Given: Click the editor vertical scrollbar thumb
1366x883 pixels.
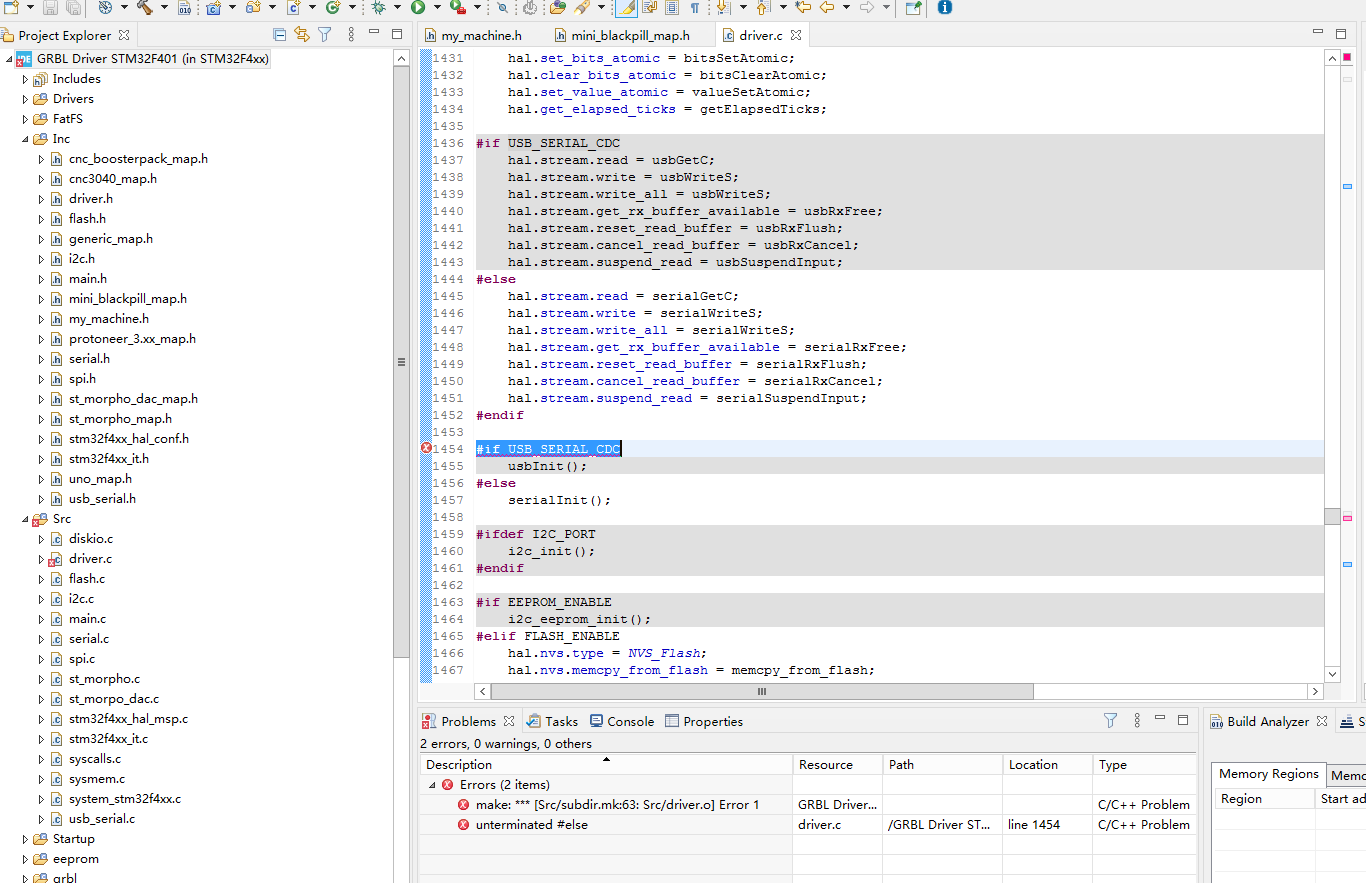Looking at the screenshot, I should point(1332,516).
